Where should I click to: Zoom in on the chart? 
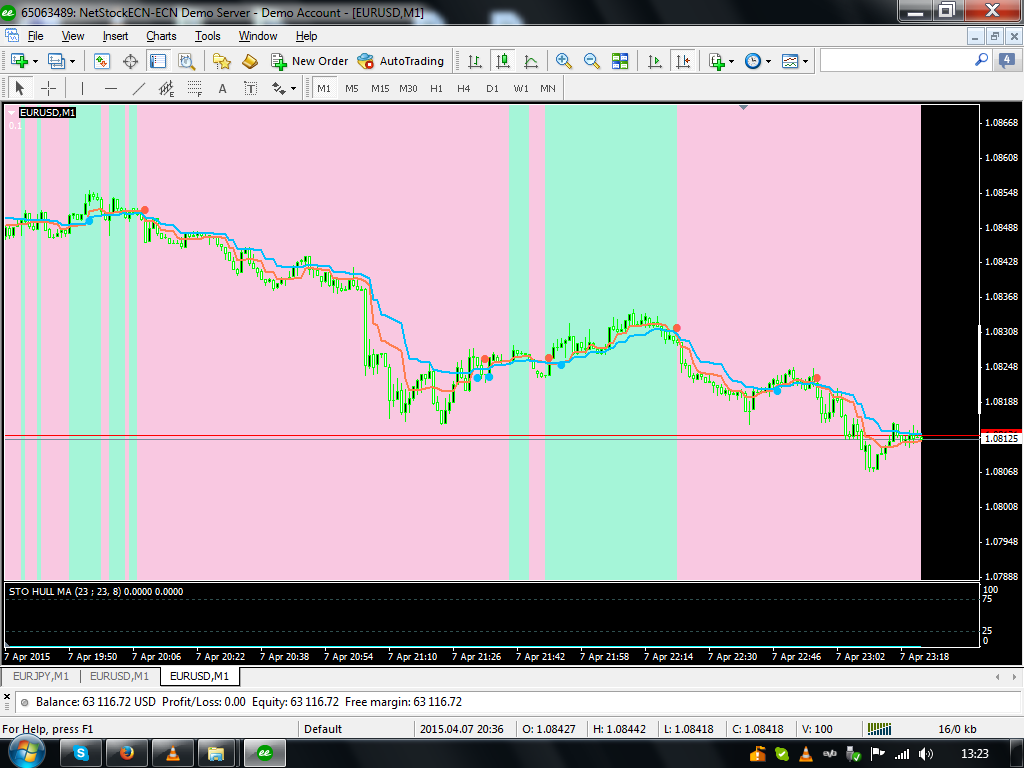(564, 61)
